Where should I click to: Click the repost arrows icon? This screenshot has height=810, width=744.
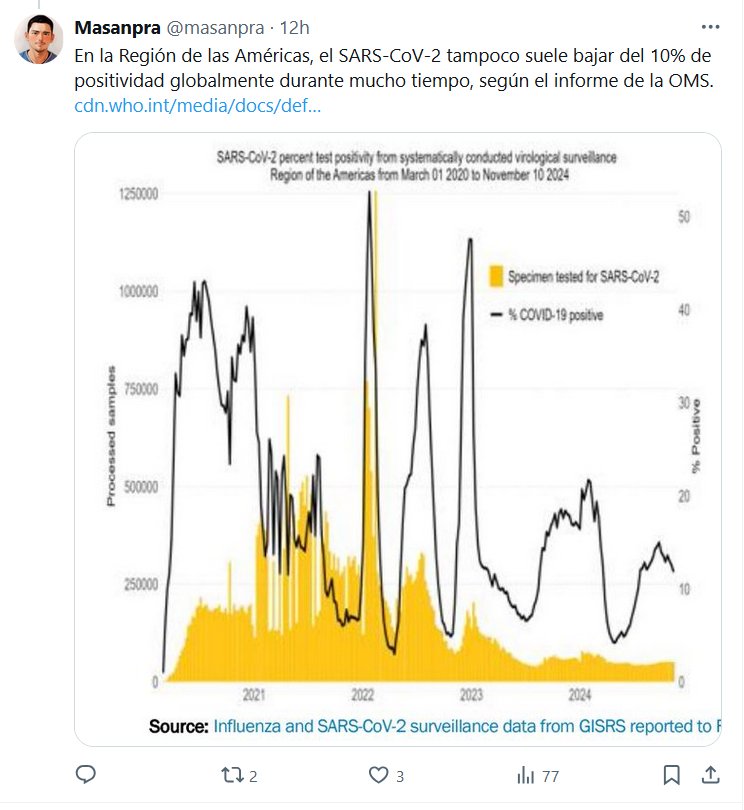(231, 775)
